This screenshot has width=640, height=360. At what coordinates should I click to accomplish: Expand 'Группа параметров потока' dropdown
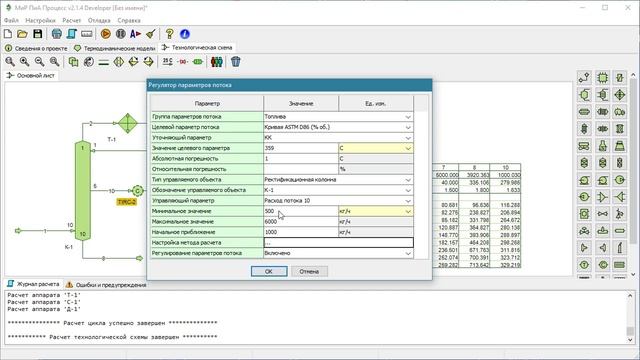point(408,117)
